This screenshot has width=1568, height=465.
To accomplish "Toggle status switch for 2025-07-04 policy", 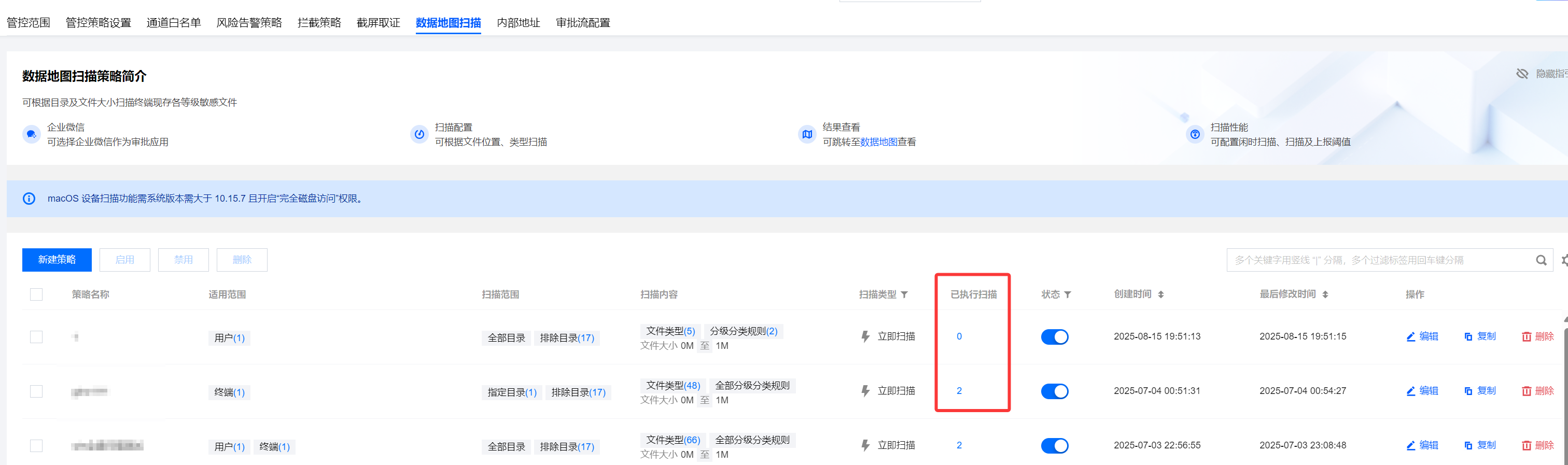I will (1054, 391).
